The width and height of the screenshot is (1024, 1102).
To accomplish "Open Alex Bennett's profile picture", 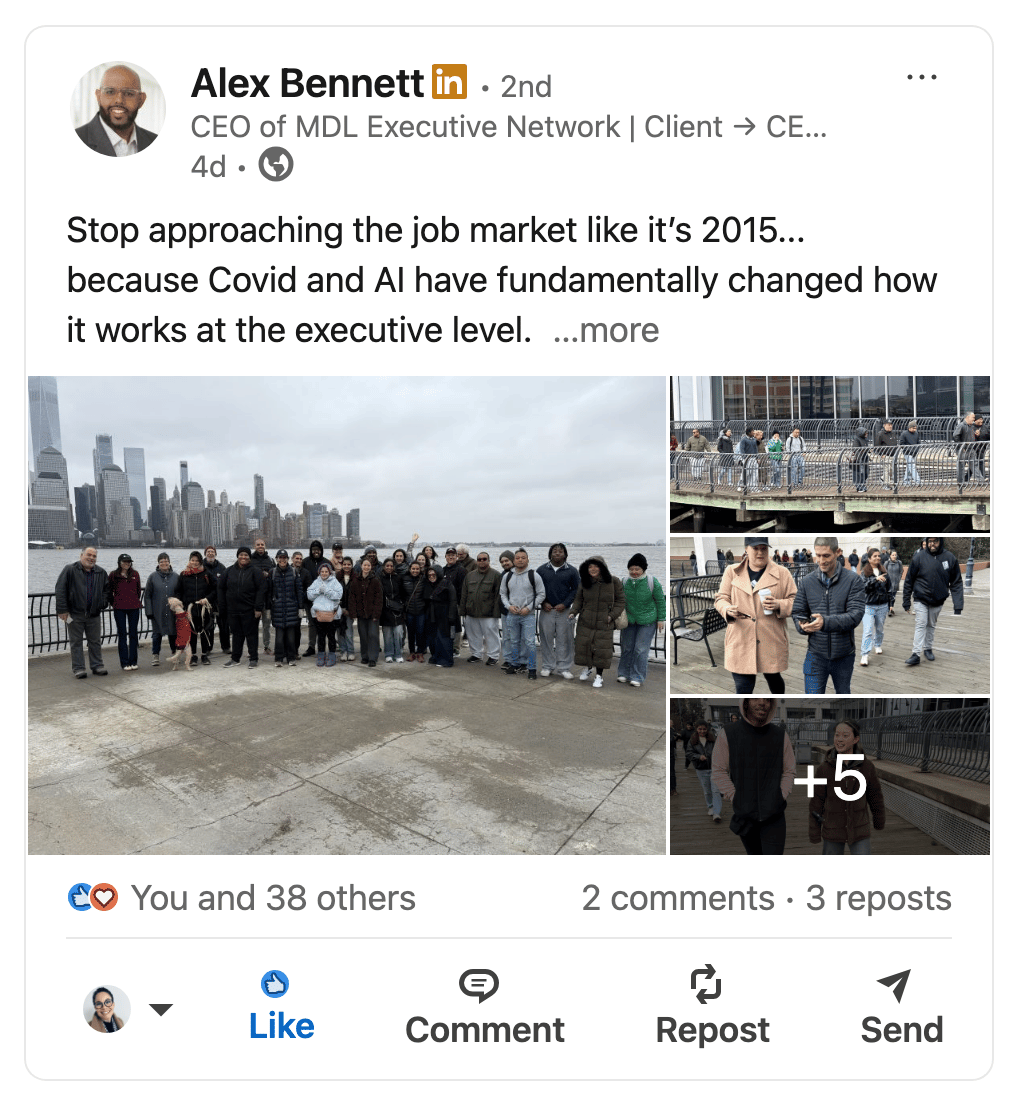I will coord(117,109).
